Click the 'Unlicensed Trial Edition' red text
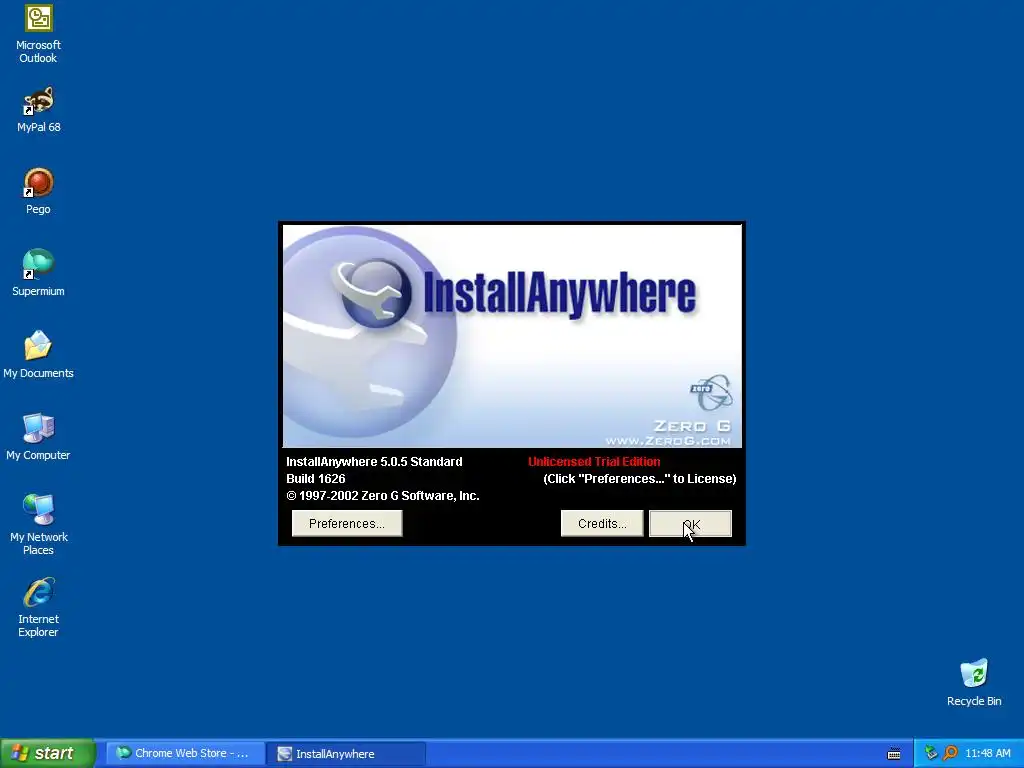Viewport: 1024px width, 768px height. coord(594,462)
